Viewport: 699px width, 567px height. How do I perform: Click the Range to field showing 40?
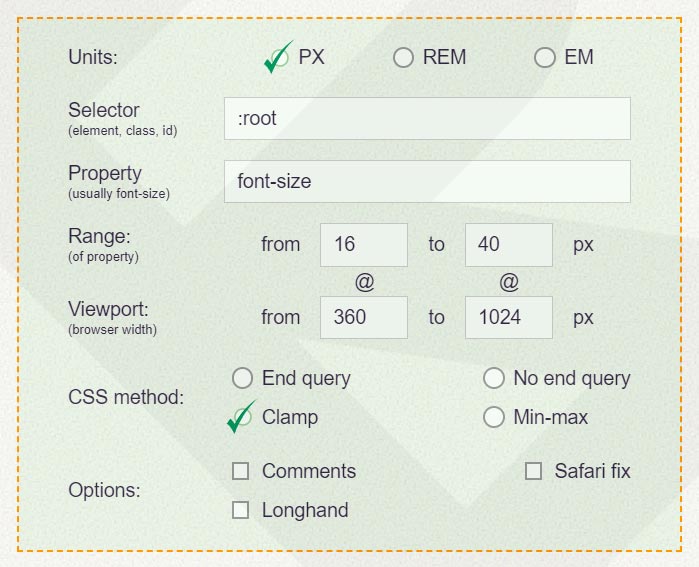point(509,245)
